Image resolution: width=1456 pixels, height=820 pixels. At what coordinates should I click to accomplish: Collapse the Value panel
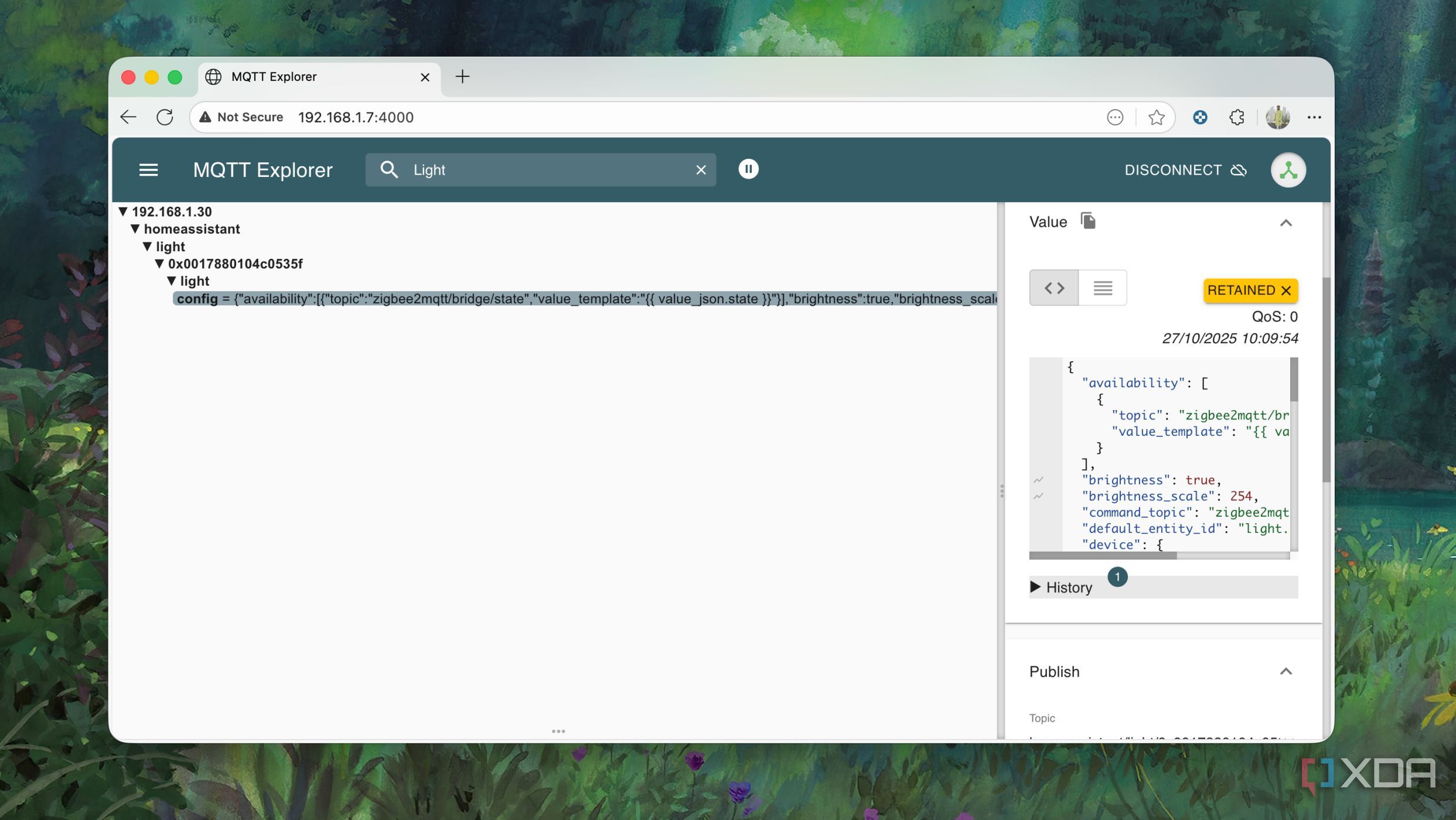pos(1285,223)
